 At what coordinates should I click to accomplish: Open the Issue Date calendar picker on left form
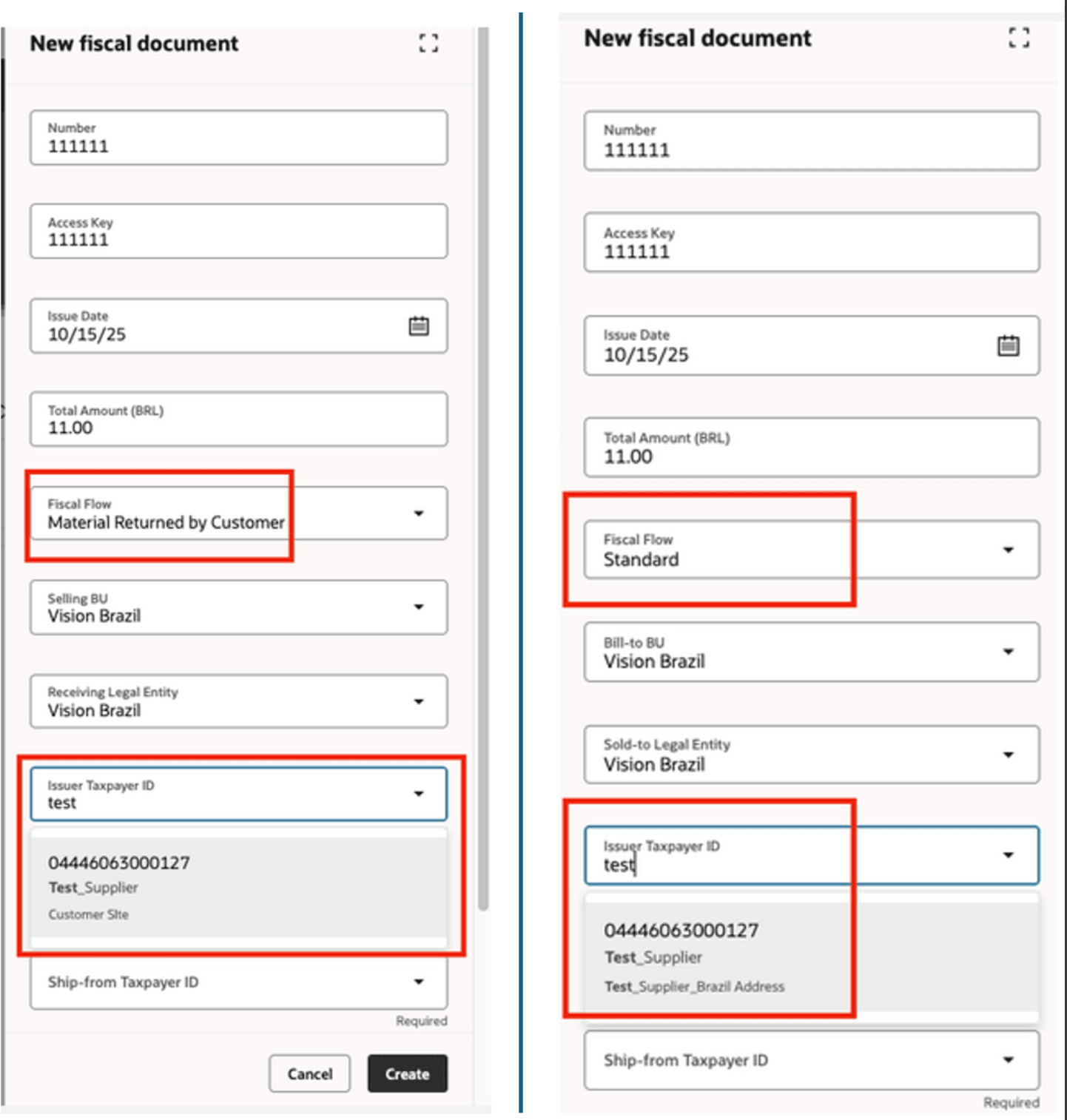pos(420,325)
